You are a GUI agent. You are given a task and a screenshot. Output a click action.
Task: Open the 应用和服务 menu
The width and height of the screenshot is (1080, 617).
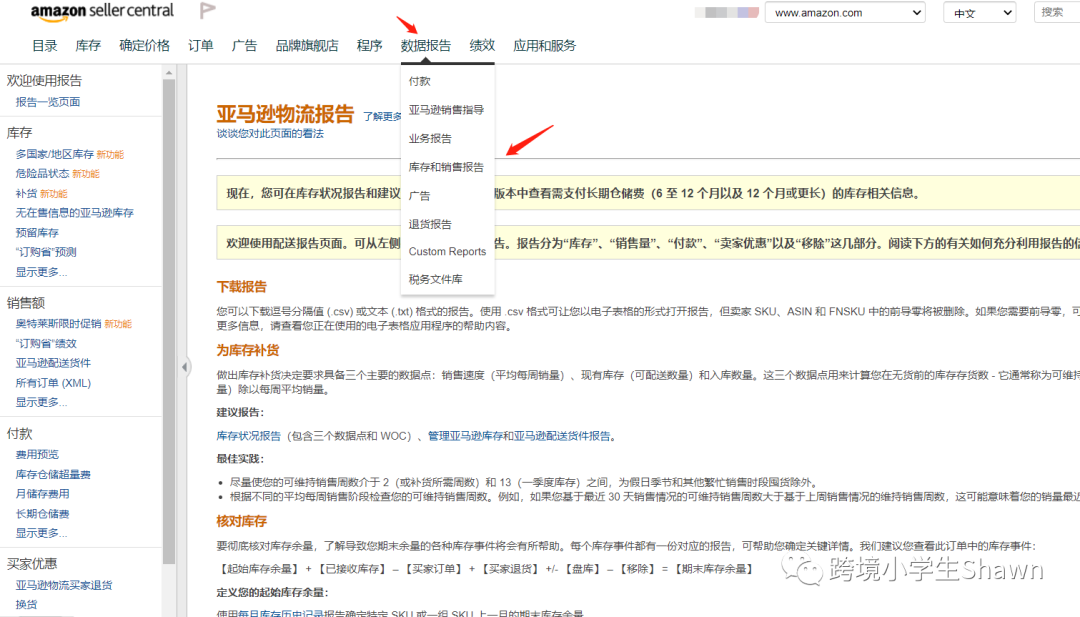[x=544, y=45]
